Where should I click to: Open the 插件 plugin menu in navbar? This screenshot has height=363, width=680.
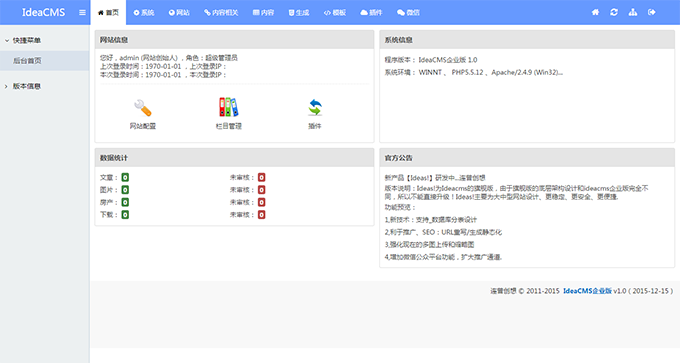[x=371, y=13]
